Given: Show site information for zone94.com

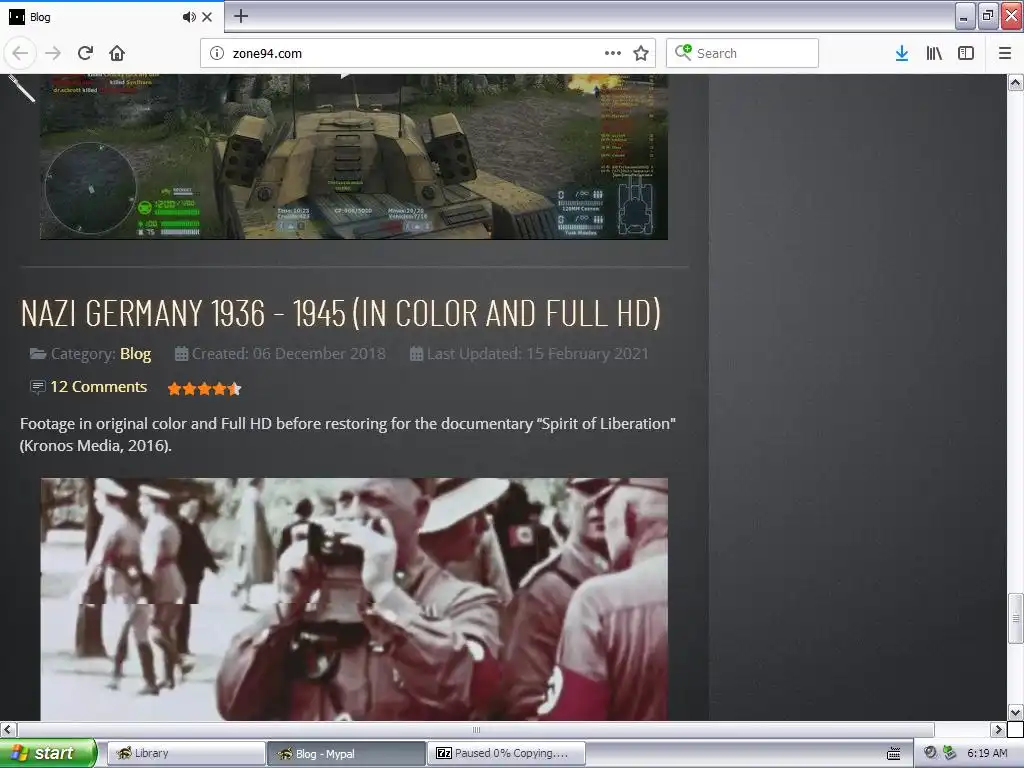Looking at the screenshot, I should [217, 53].
